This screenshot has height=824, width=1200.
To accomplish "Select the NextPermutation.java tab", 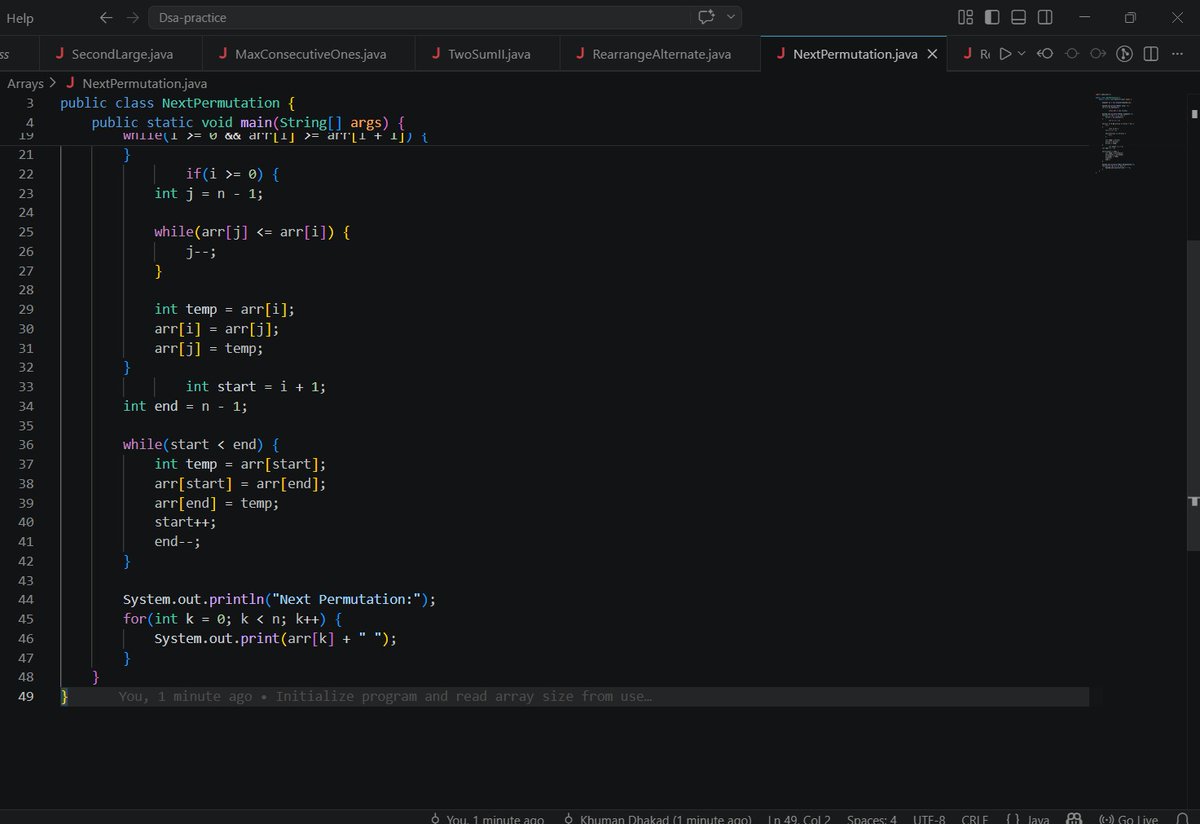I will point(854,54).
